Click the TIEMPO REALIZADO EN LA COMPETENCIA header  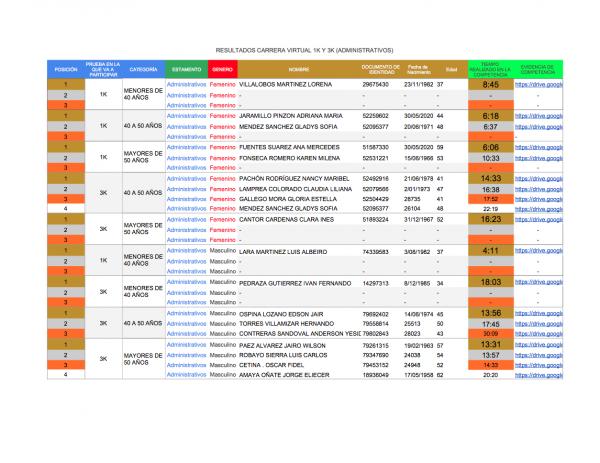pos(490,70)
